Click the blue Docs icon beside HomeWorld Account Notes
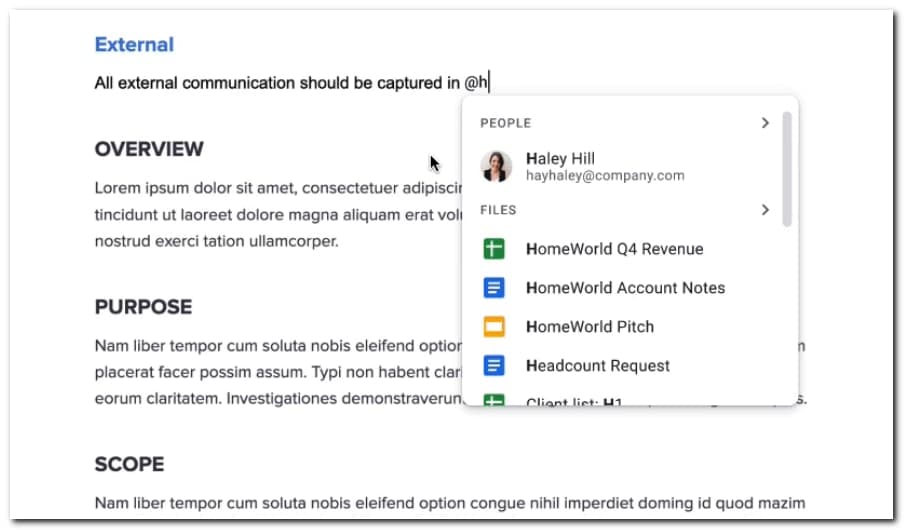 coord(494,288)
